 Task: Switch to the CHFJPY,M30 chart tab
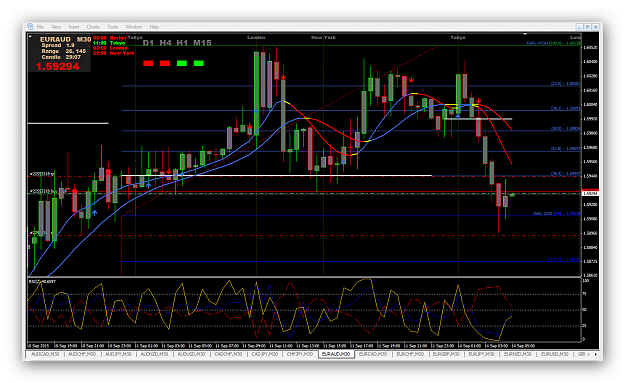(x=300, y=354)
